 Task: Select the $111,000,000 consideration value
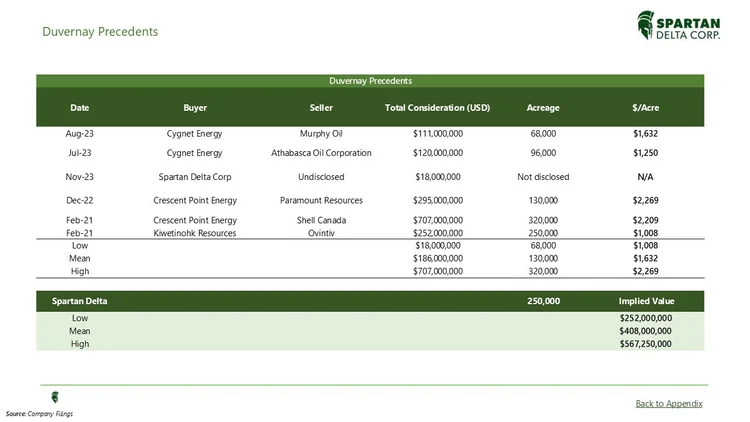click(438, 133)
